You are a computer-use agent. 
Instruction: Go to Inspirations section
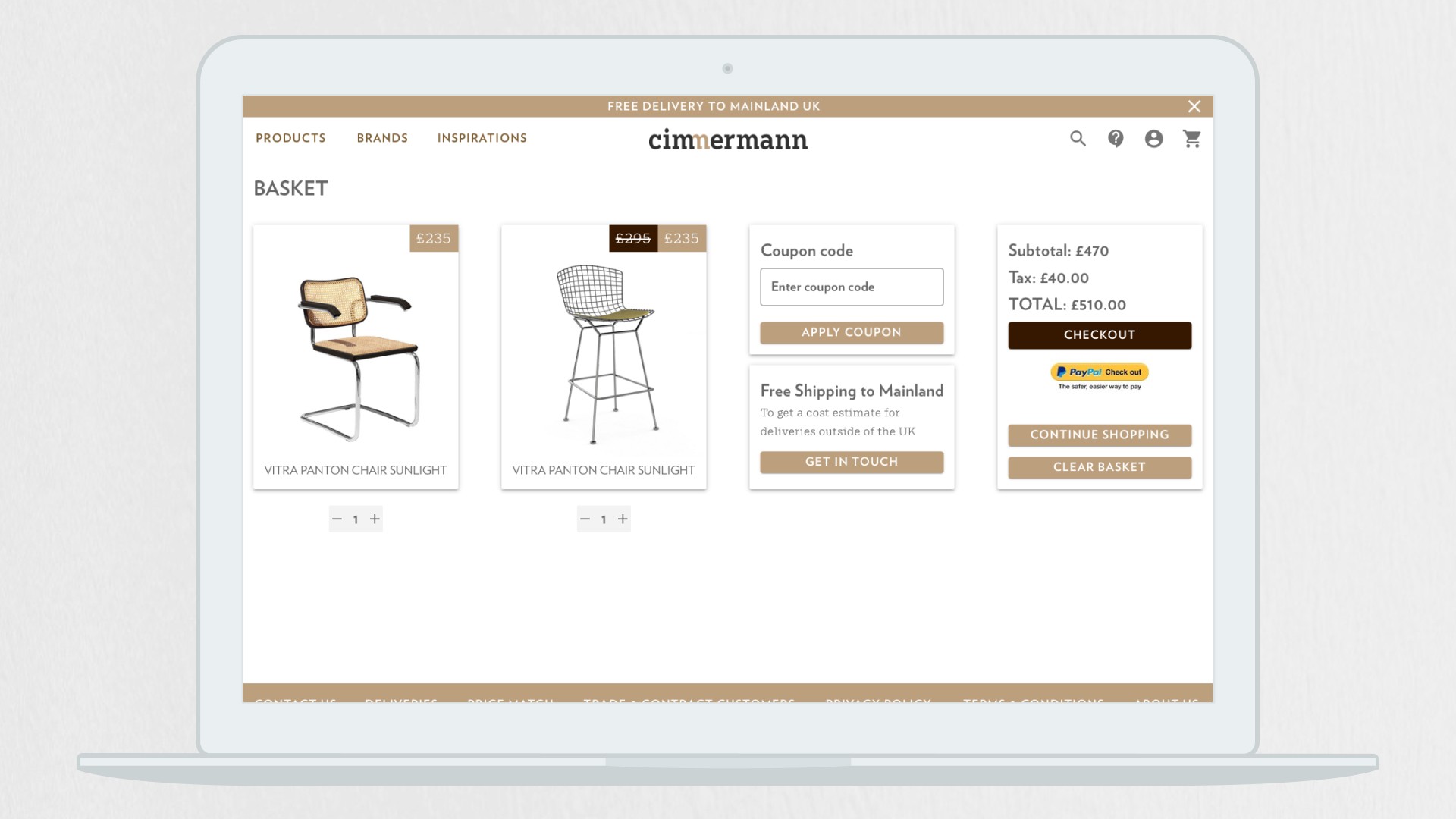point(482,138)
